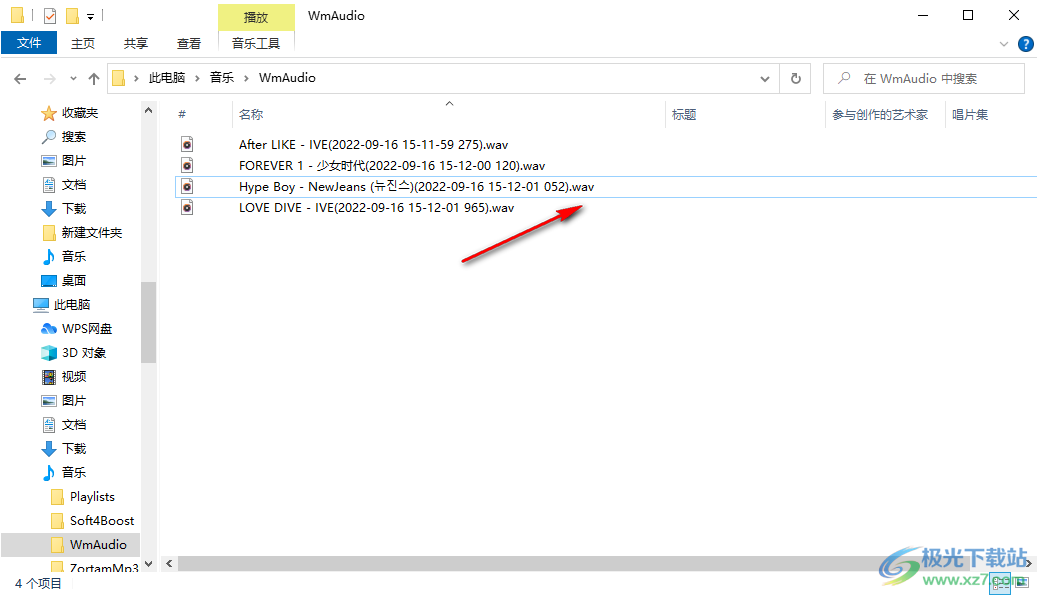Click WmAudio in the address breadcrumb
This screenshot has width=1038, height=596.
(x=287, y=78)
